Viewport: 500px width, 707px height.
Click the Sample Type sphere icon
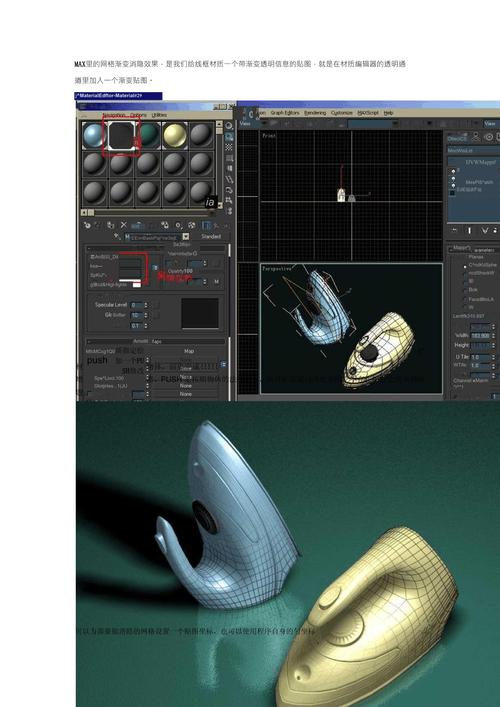coord(229,126)
